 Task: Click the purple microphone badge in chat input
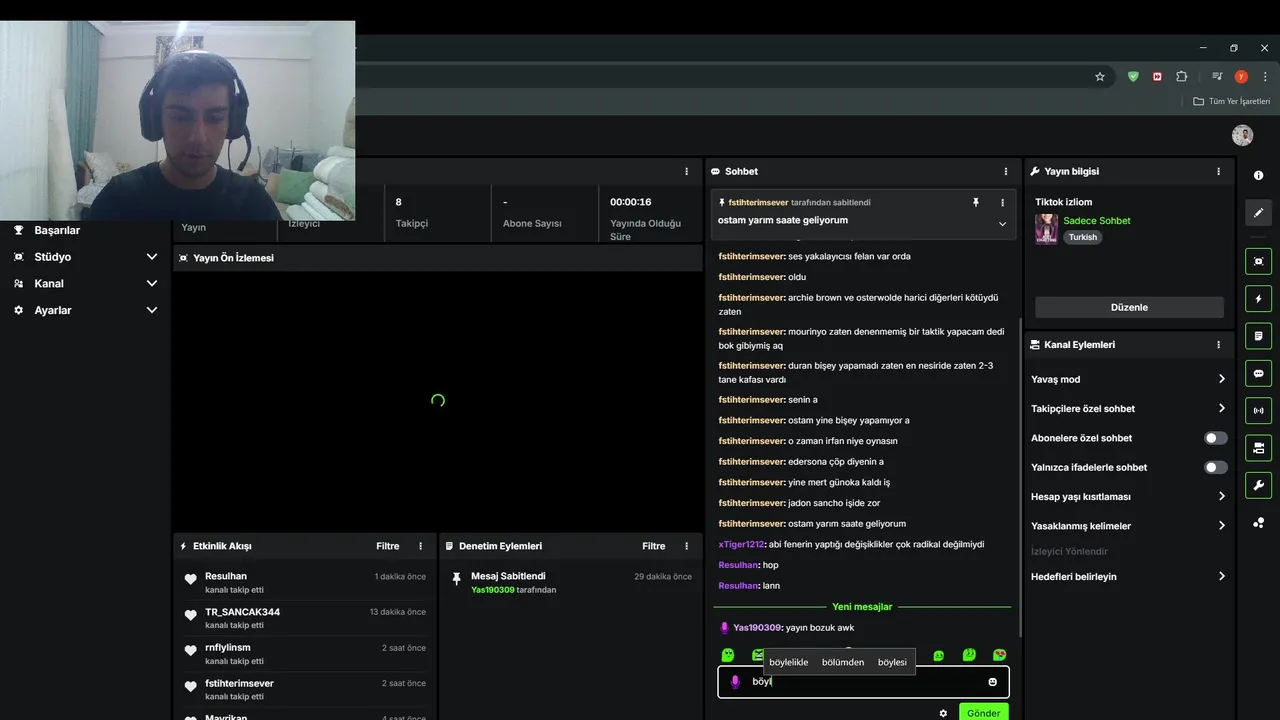(735, 682)
